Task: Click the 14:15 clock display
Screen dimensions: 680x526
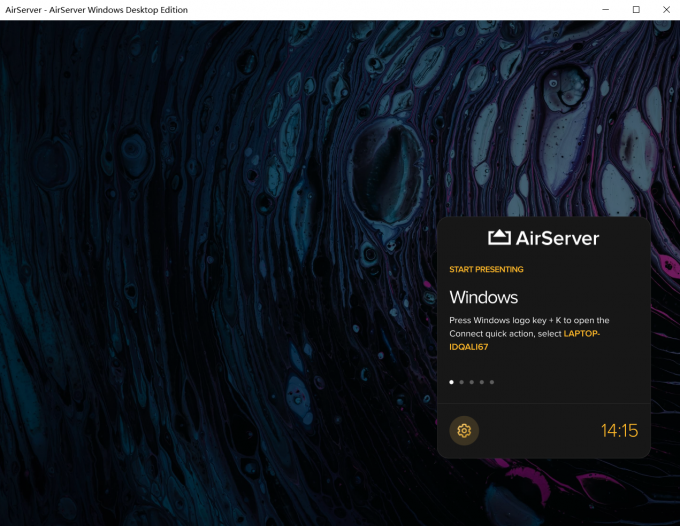Action: [x=619, y=431]
